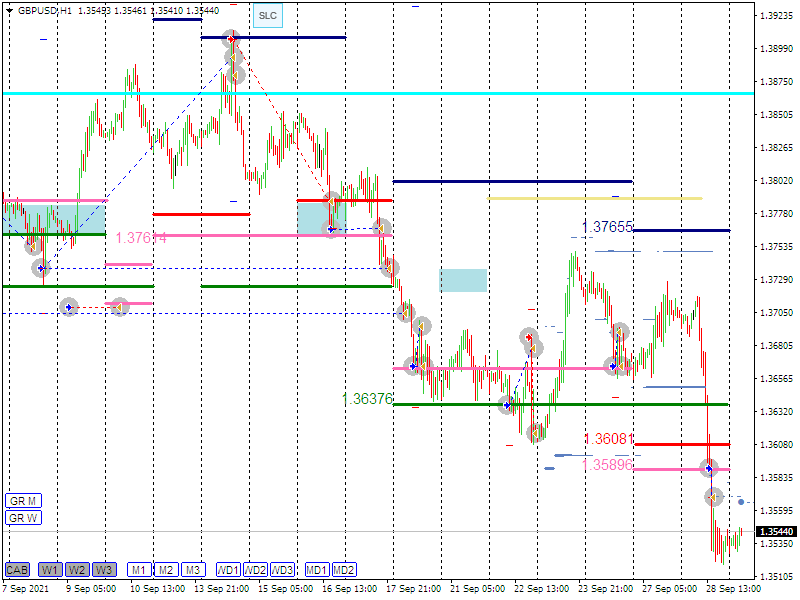Select the green 1.36376 level label

pos(367,398)
